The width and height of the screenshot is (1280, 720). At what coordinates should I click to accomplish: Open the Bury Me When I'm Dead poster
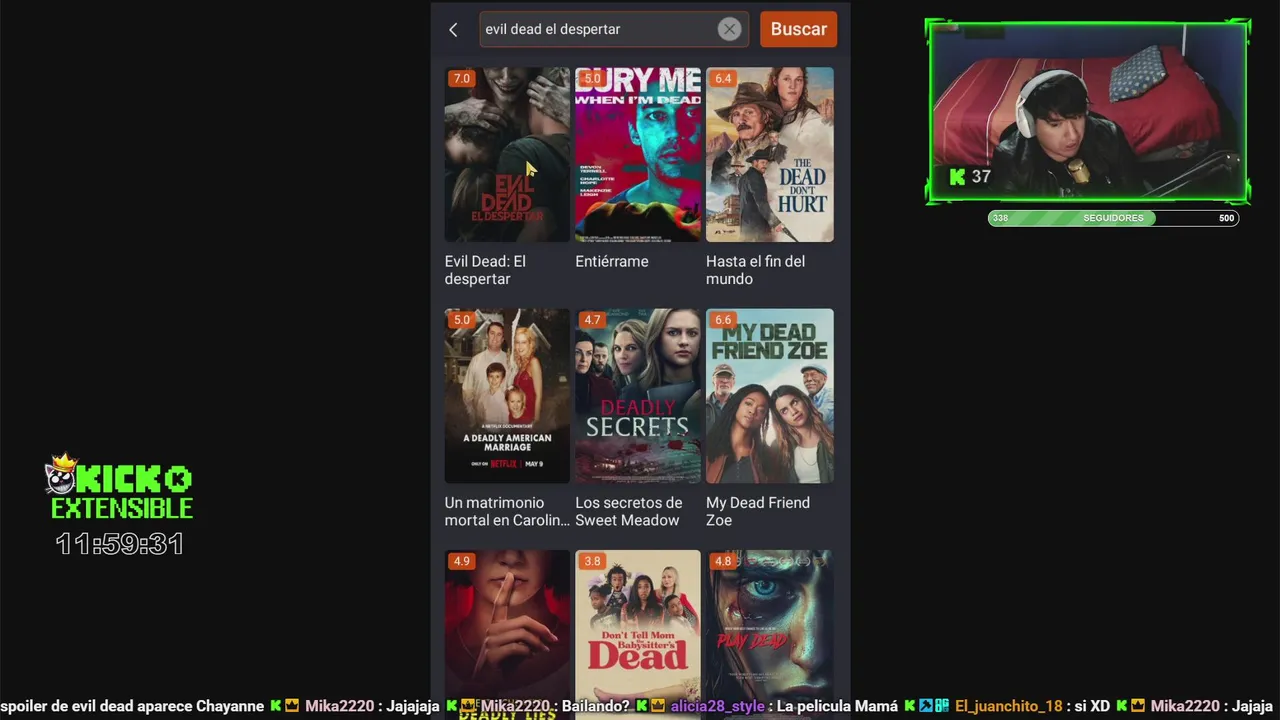(x=638, y=154)
